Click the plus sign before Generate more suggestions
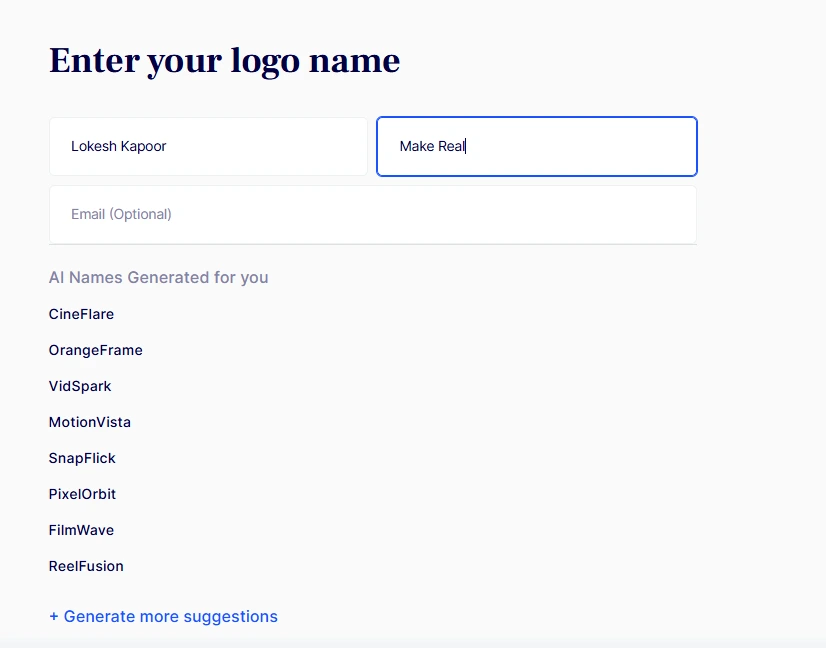This screenshot has width=826, height=648. [x=54, y=616]
